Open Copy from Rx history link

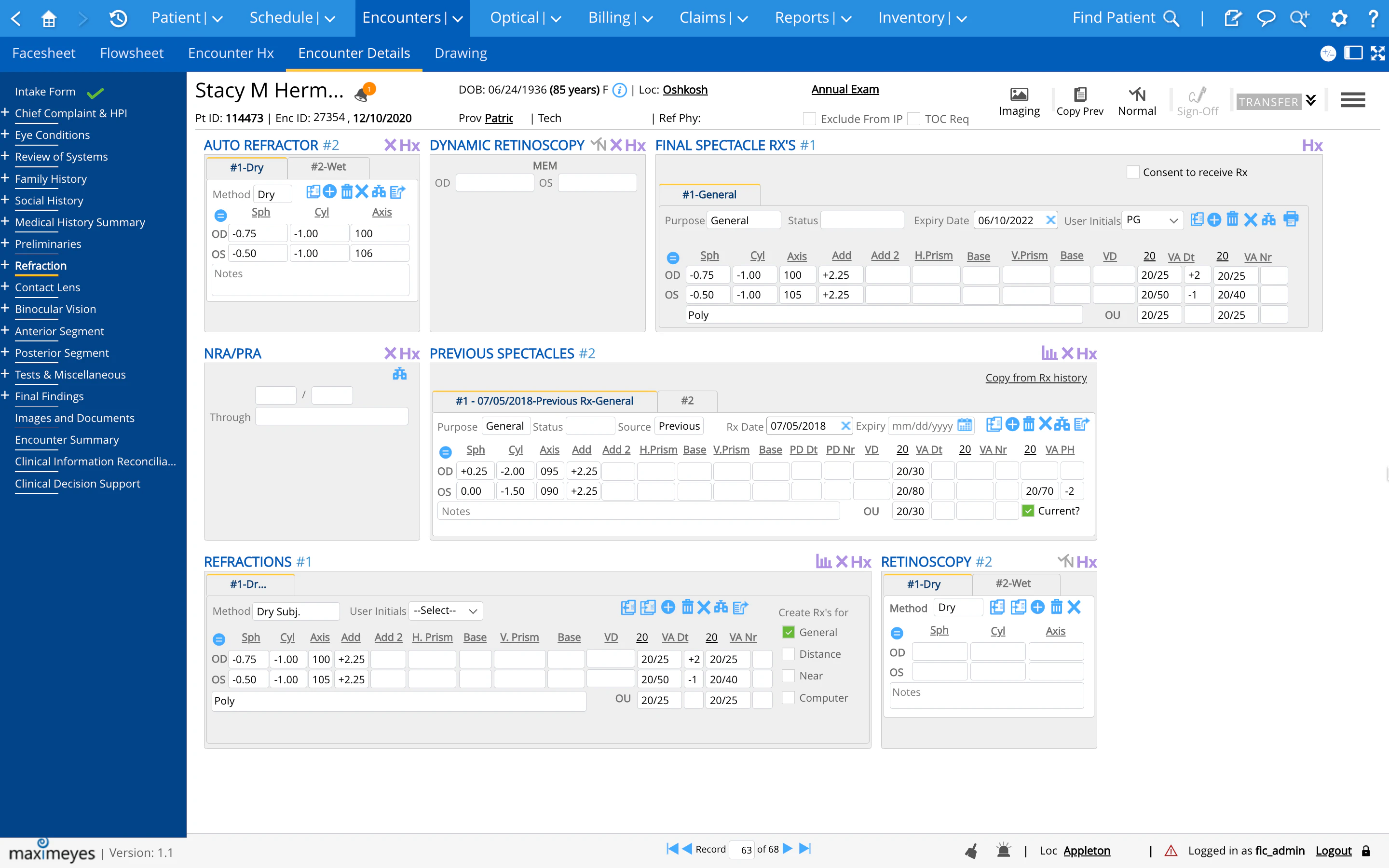(1035, 377)
